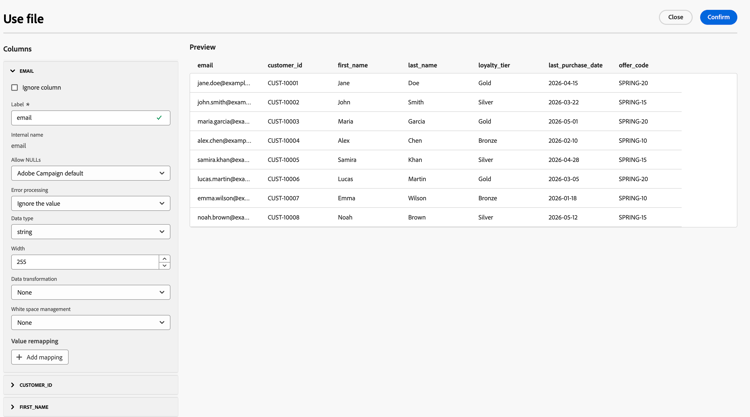
Task: Open the Data transformation dropdown
Action: coord(90,292)
